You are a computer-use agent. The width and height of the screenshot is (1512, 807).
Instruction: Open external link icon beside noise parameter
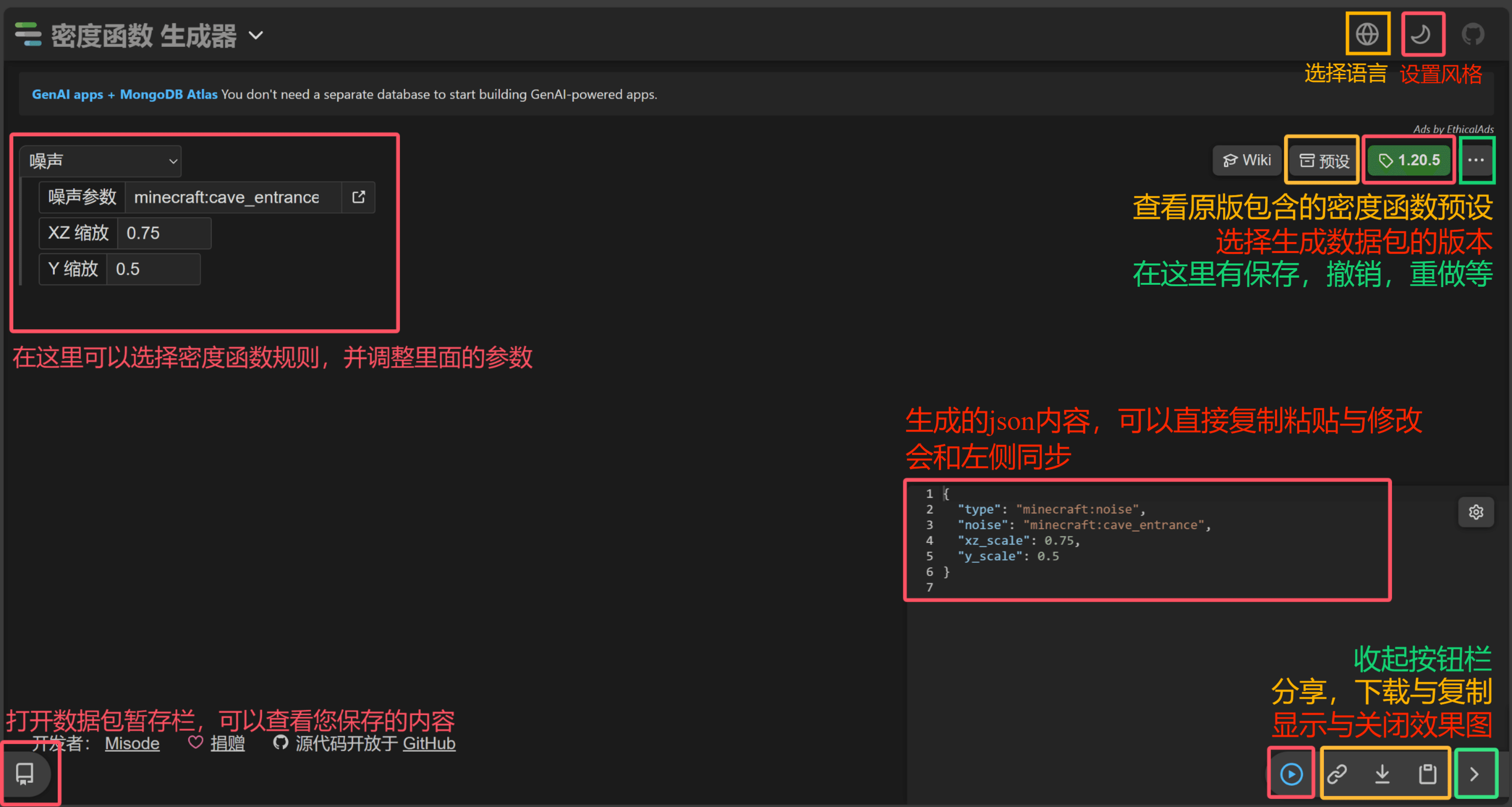click(359, 197)
